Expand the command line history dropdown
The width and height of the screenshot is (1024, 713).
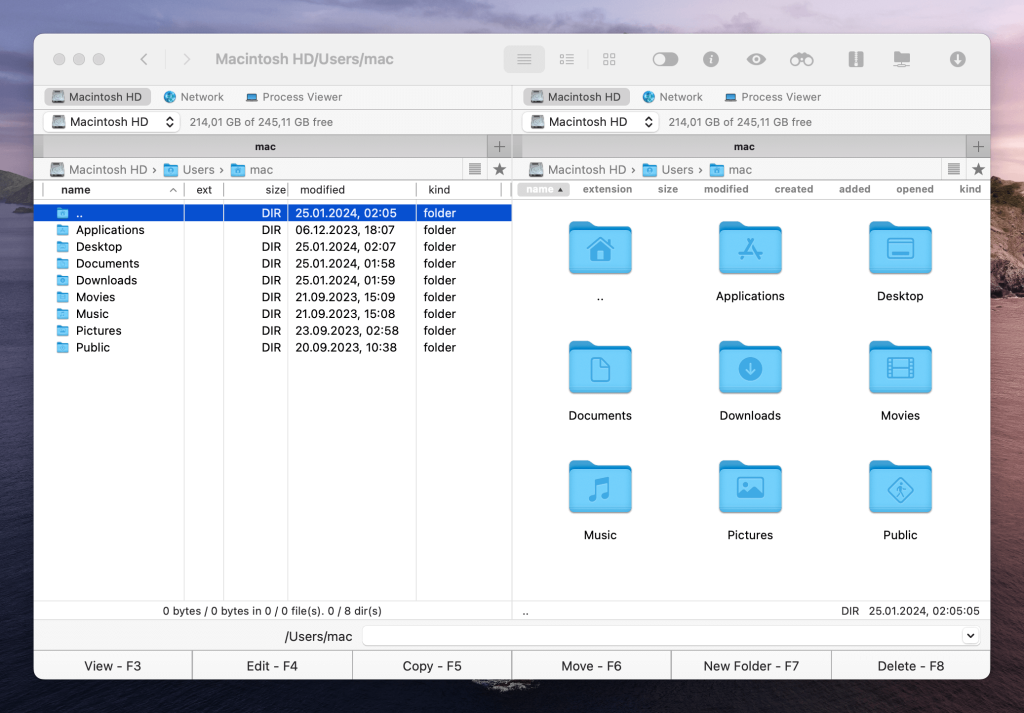(x=969, y=636)
